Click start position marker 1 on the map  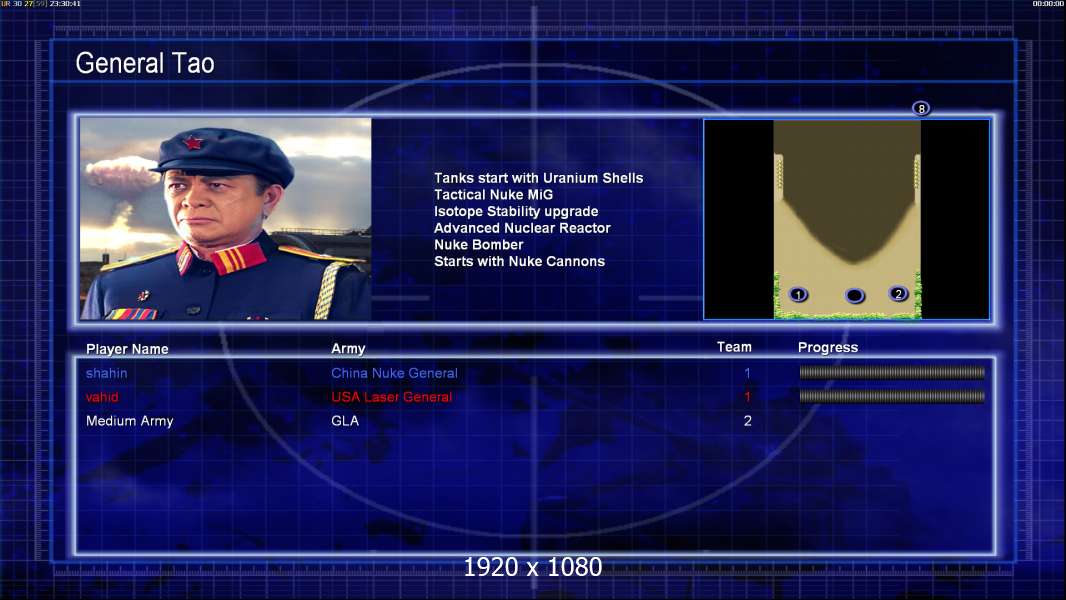798,294
